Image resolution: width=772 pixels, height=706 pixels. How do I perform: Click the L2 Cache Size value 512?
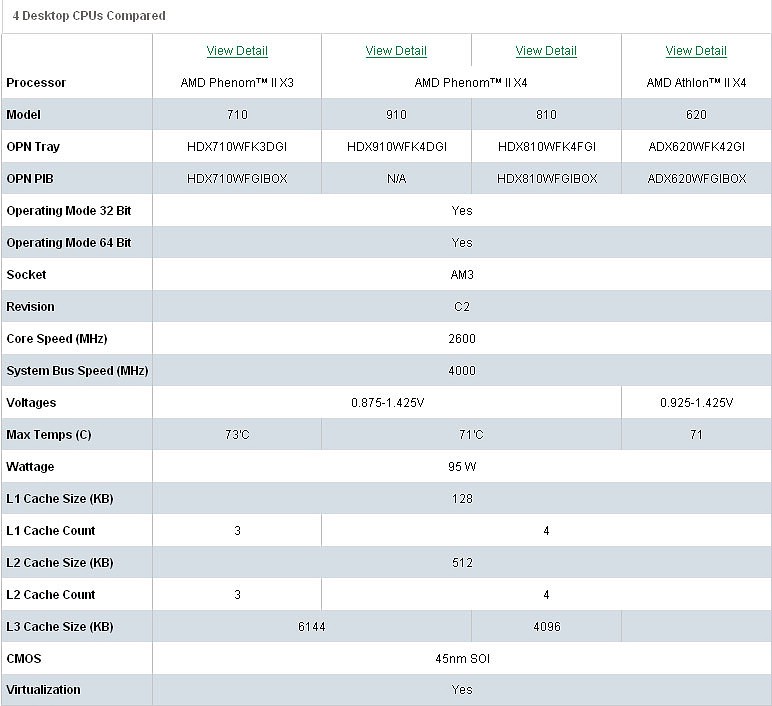coord(462,563)
